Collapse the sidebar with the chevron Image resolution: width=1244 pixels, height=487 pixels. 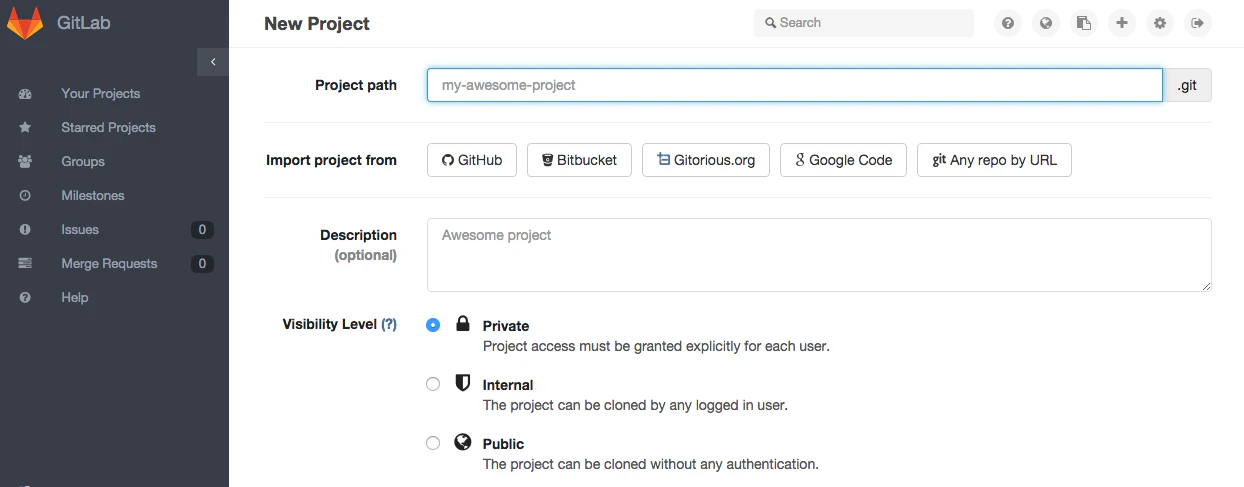click(x=212, y=62)
